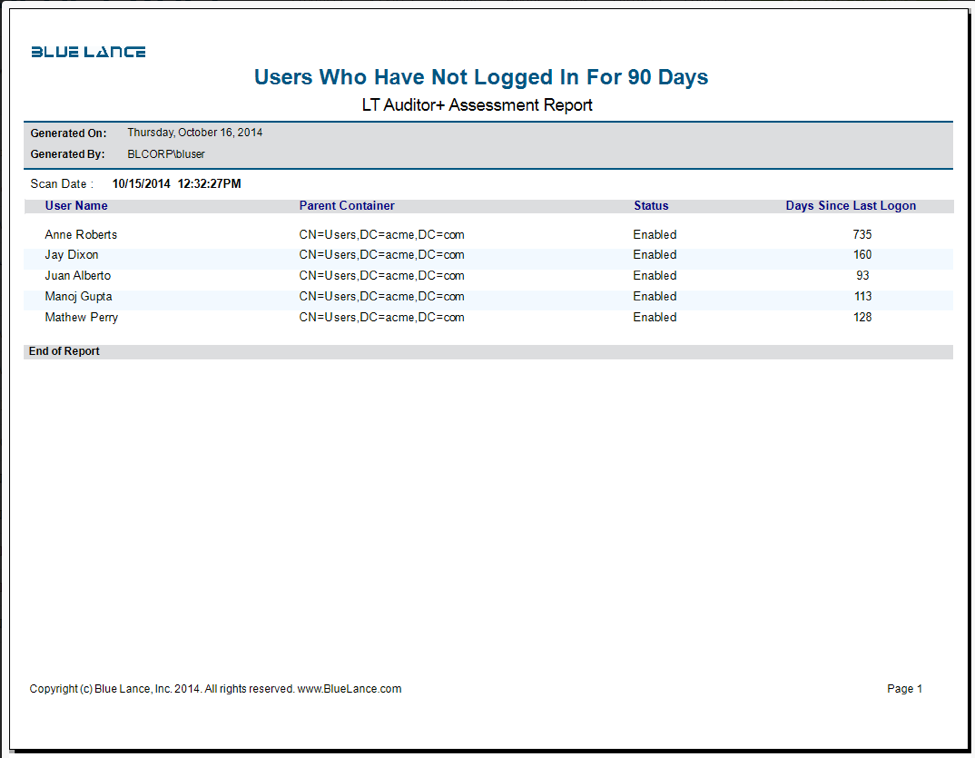Select the report title heading
The width and height of the screenshot is (975, 758).
(481, 77)
